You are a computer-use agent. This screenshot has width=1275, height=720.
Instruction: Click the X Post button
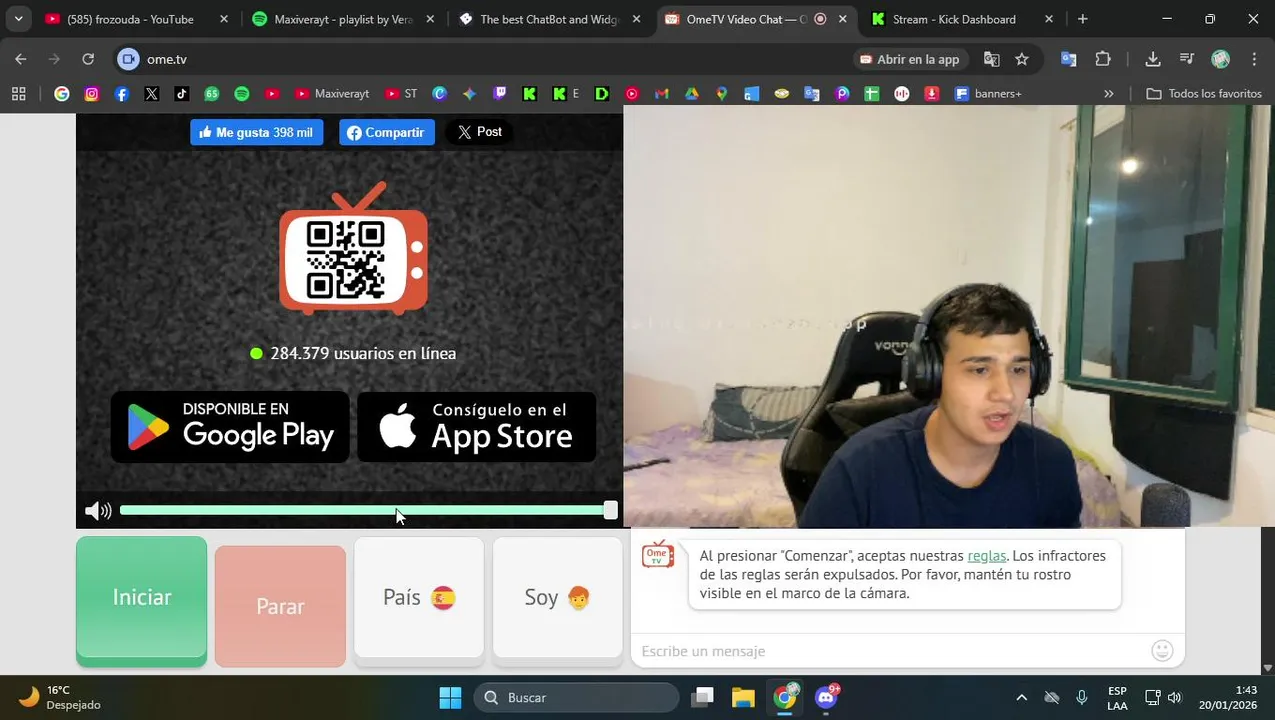point(479,132)
